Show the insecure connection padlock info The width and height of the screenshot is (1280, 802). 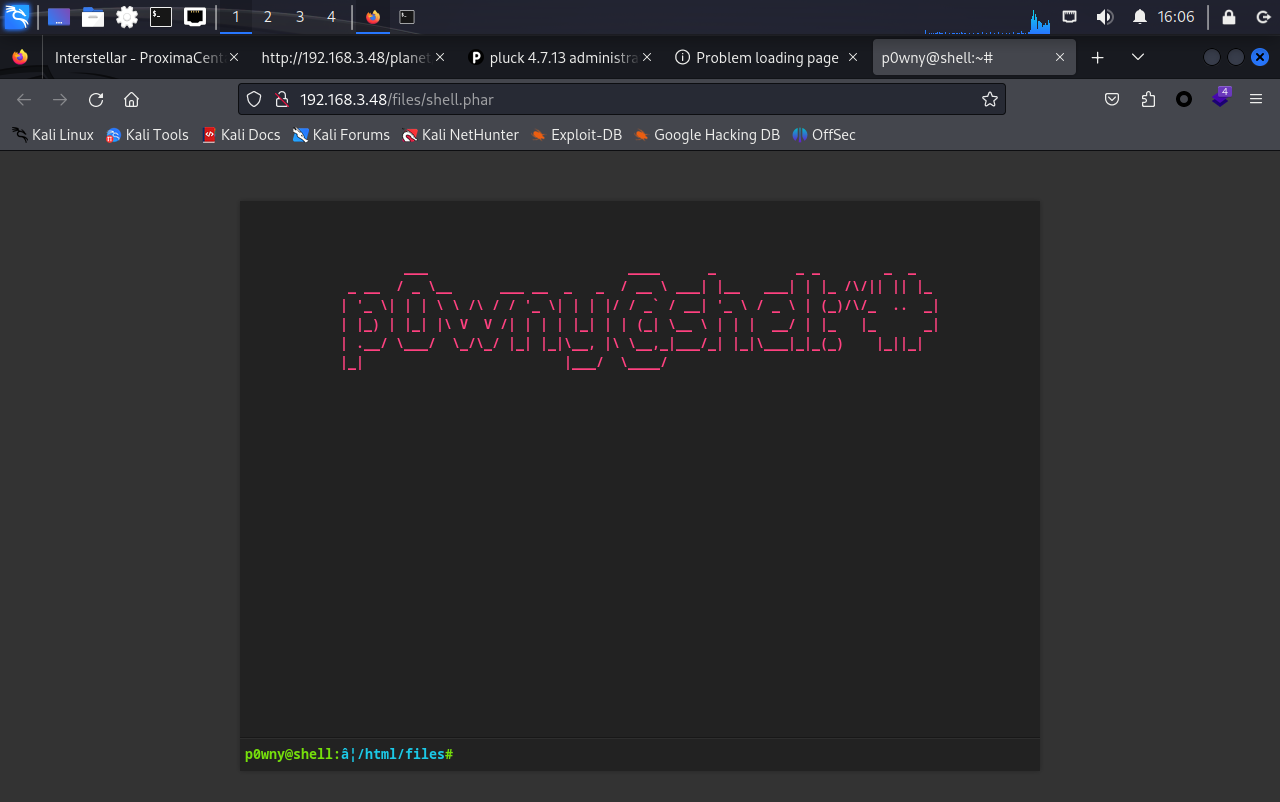[282, 99]
